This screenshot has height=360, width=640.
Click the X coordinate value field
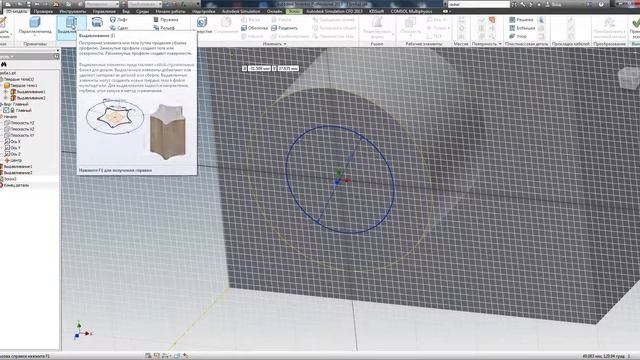[259, 68]
